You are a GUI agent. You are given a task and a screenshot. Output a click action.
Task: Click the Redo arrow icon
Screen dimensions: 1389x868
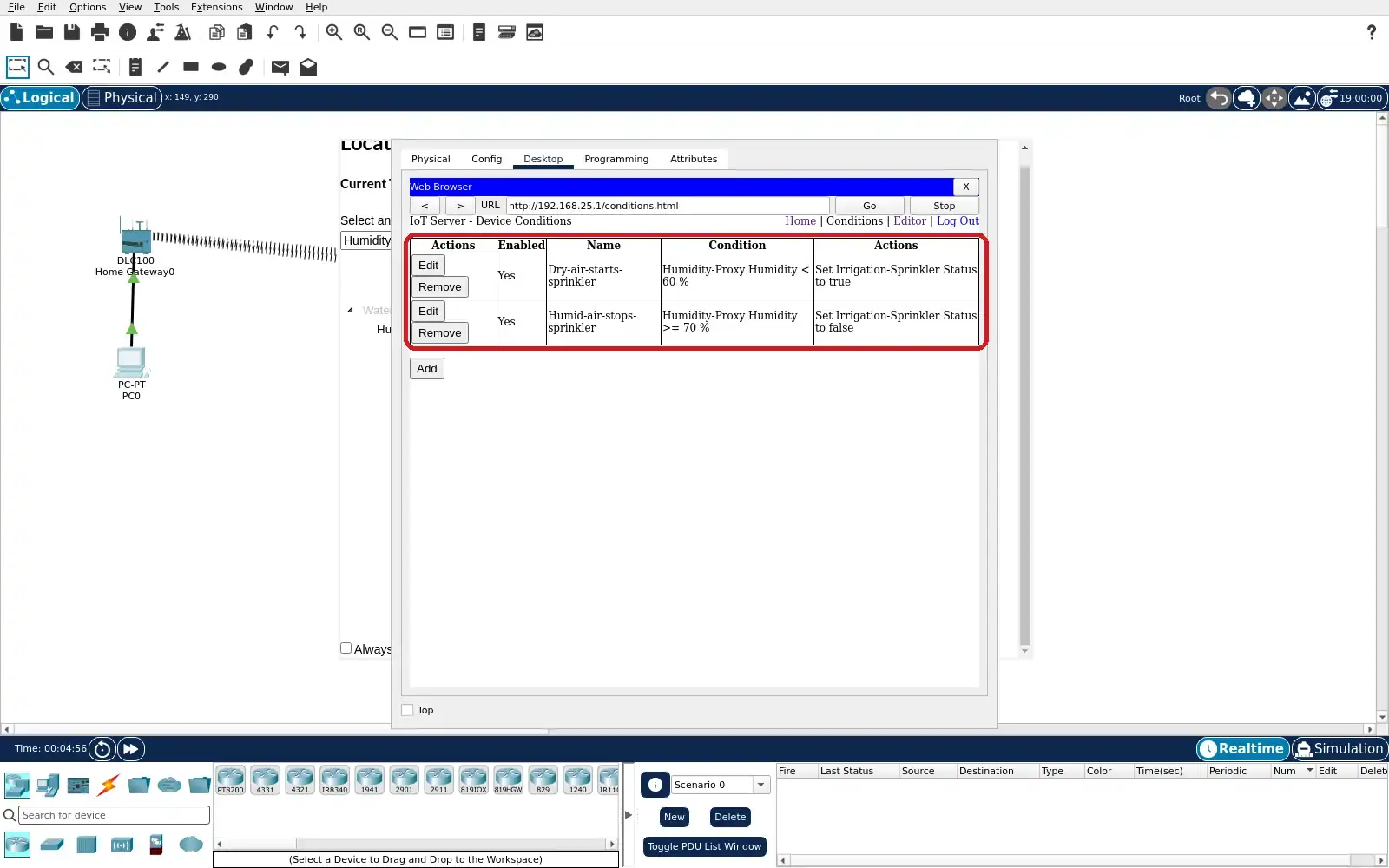pyautogui.click(x=300, y=32)
